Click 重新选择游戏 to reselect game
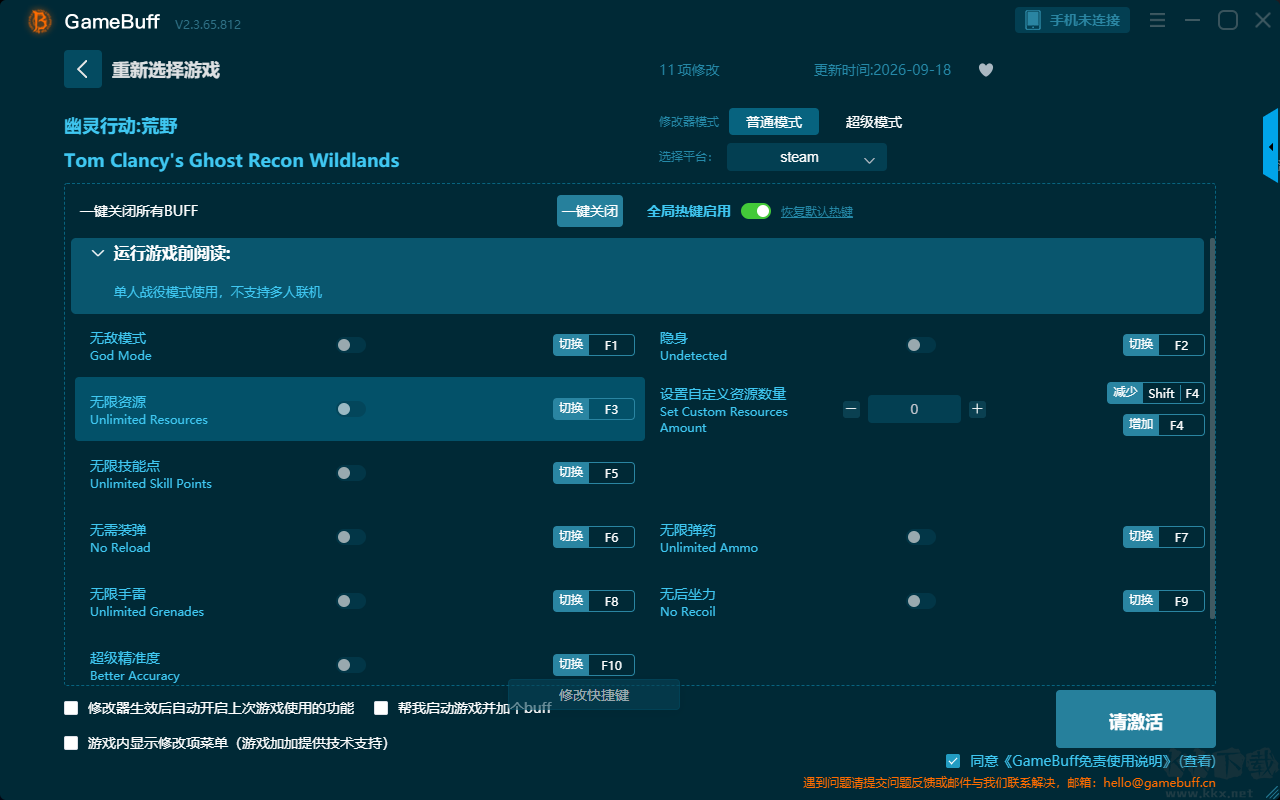The width and height of the screenshot is (1280, 800). pos(165,70)
